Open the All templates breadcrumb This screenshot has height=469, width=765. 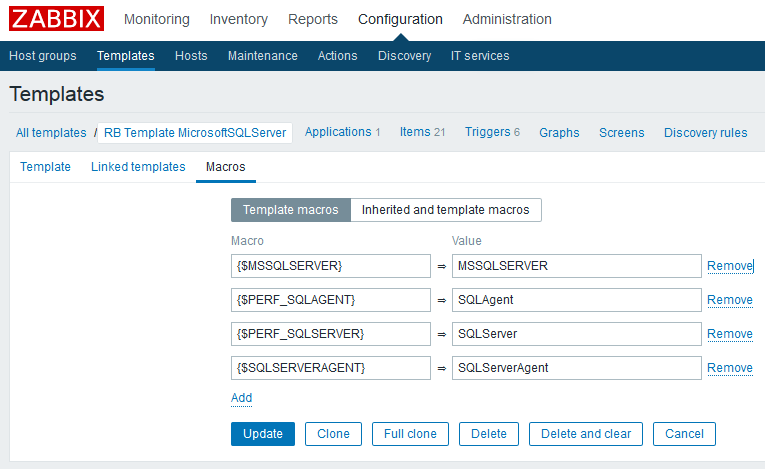51,133
